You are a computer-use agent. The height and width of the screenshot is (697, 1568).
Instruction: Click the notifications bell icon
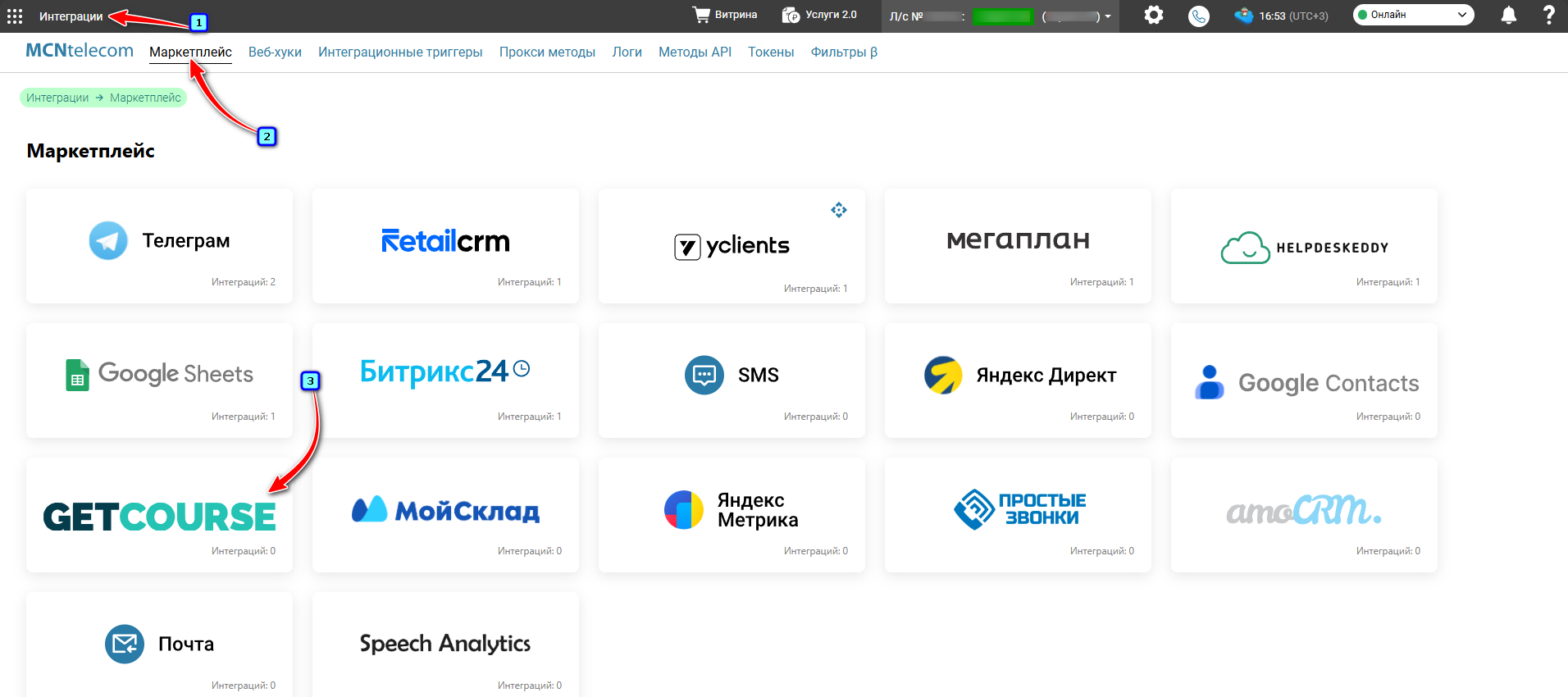(1508, 15)
